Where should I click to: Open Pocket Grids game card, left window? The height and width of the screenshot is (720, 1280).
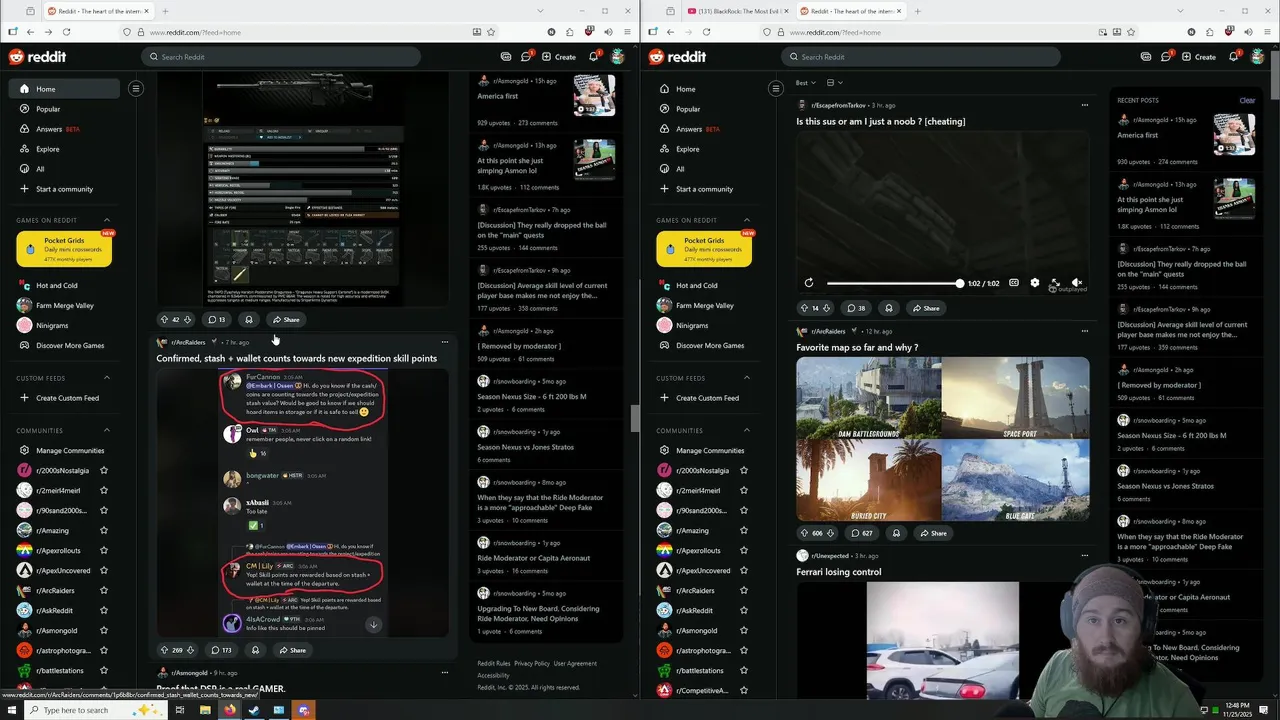(64, 249)
